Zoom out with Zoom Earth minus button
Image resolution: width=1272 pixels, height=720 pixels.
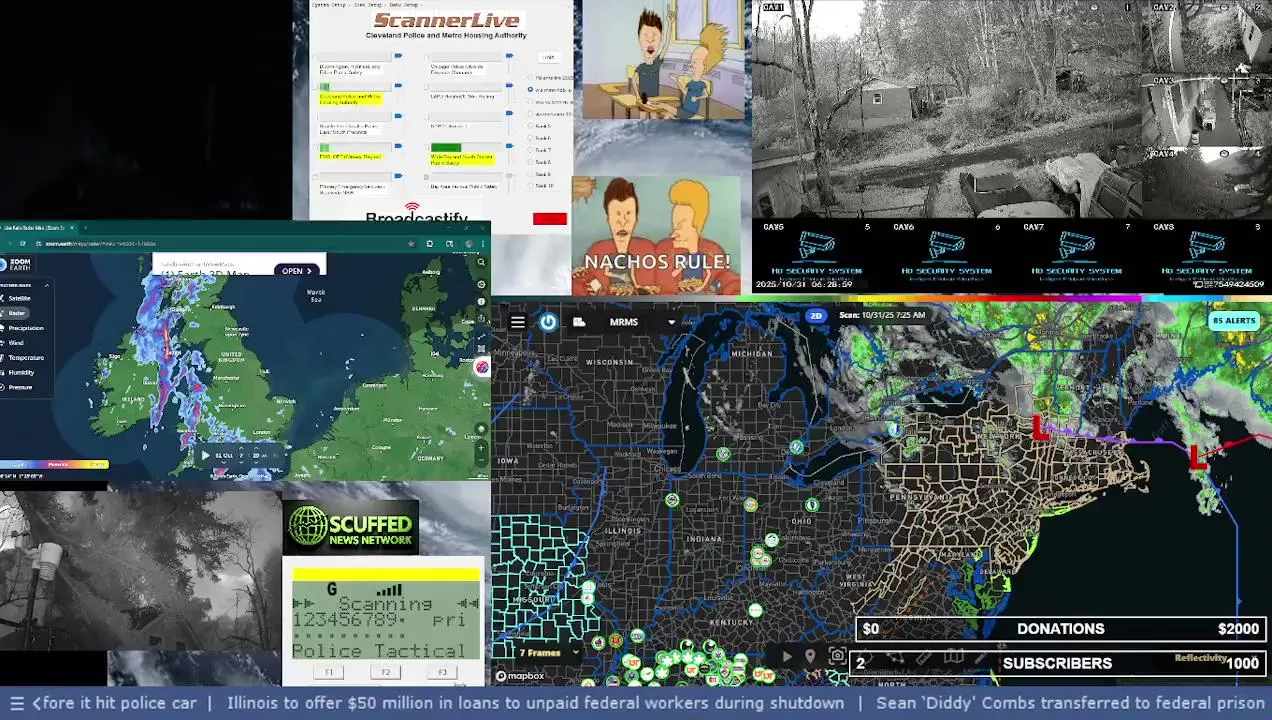[x=481, y=461]
